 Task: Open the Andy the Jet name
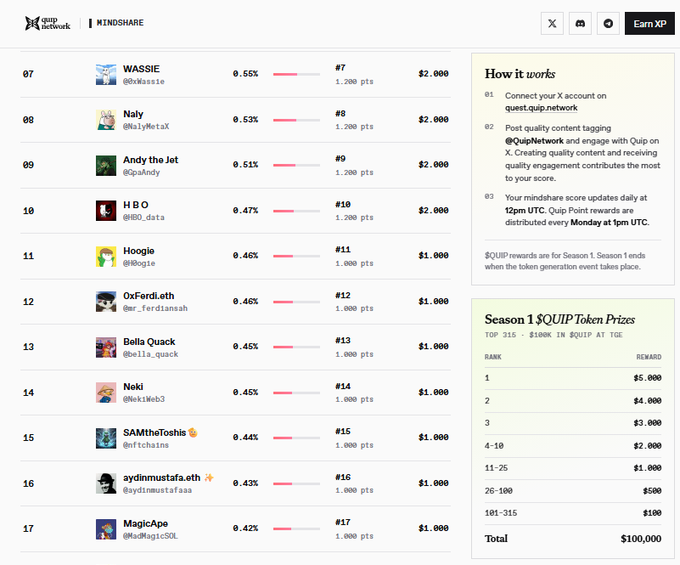coord(150,160)
